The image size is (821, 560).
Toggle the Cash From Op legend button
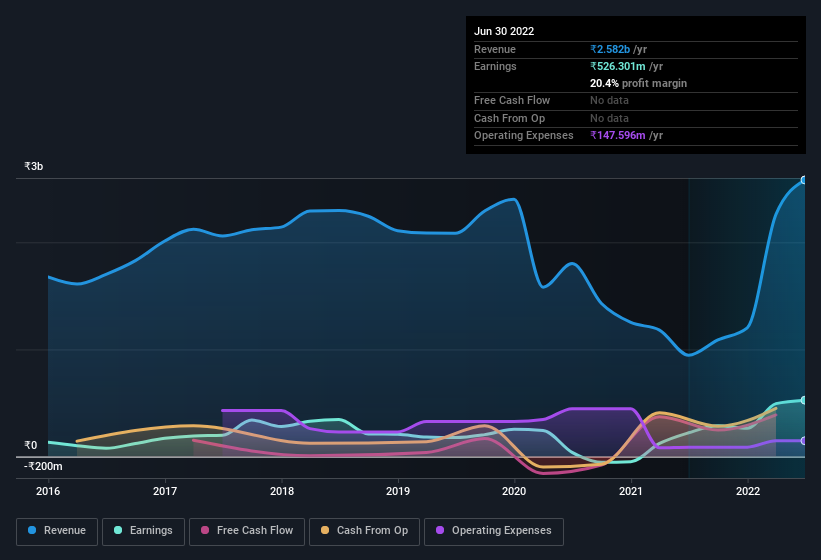(364, 531)
